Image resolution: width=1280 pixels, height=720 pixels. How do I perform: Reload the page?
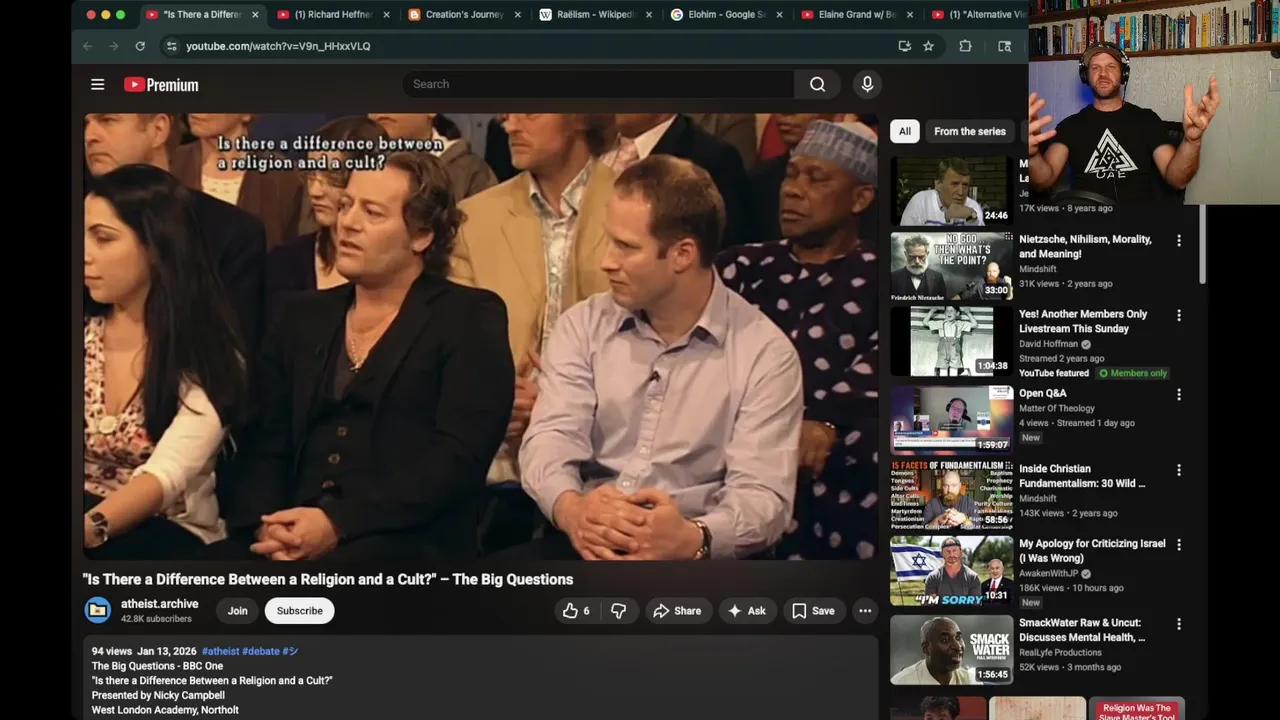[x=140, y=46]
